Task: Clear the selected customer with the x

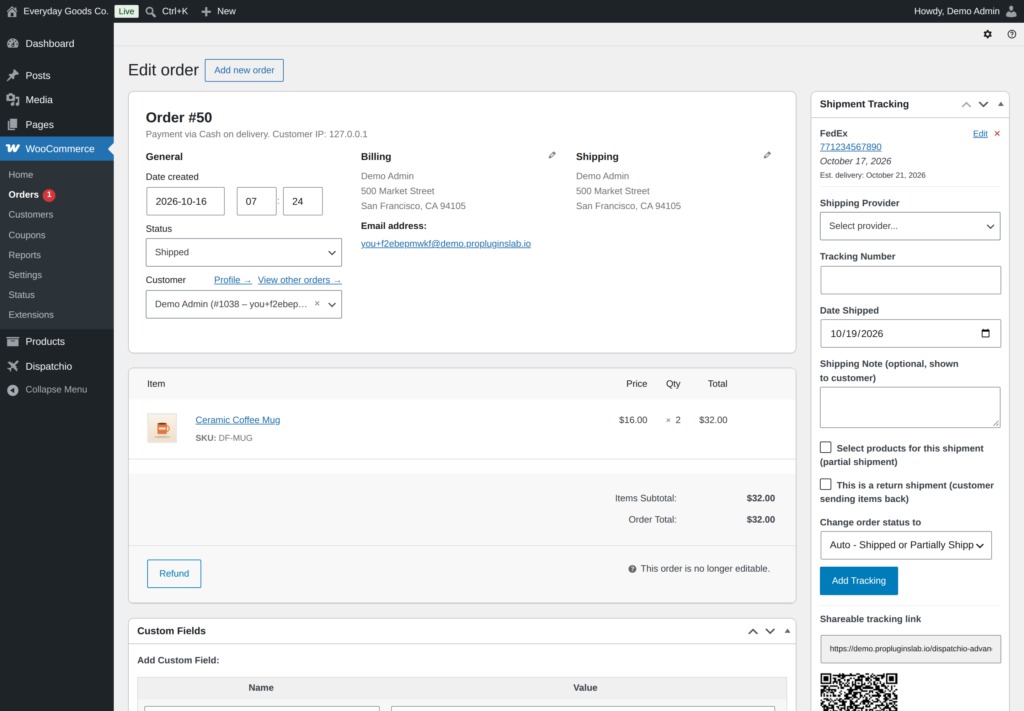Action: coord(317,304)
